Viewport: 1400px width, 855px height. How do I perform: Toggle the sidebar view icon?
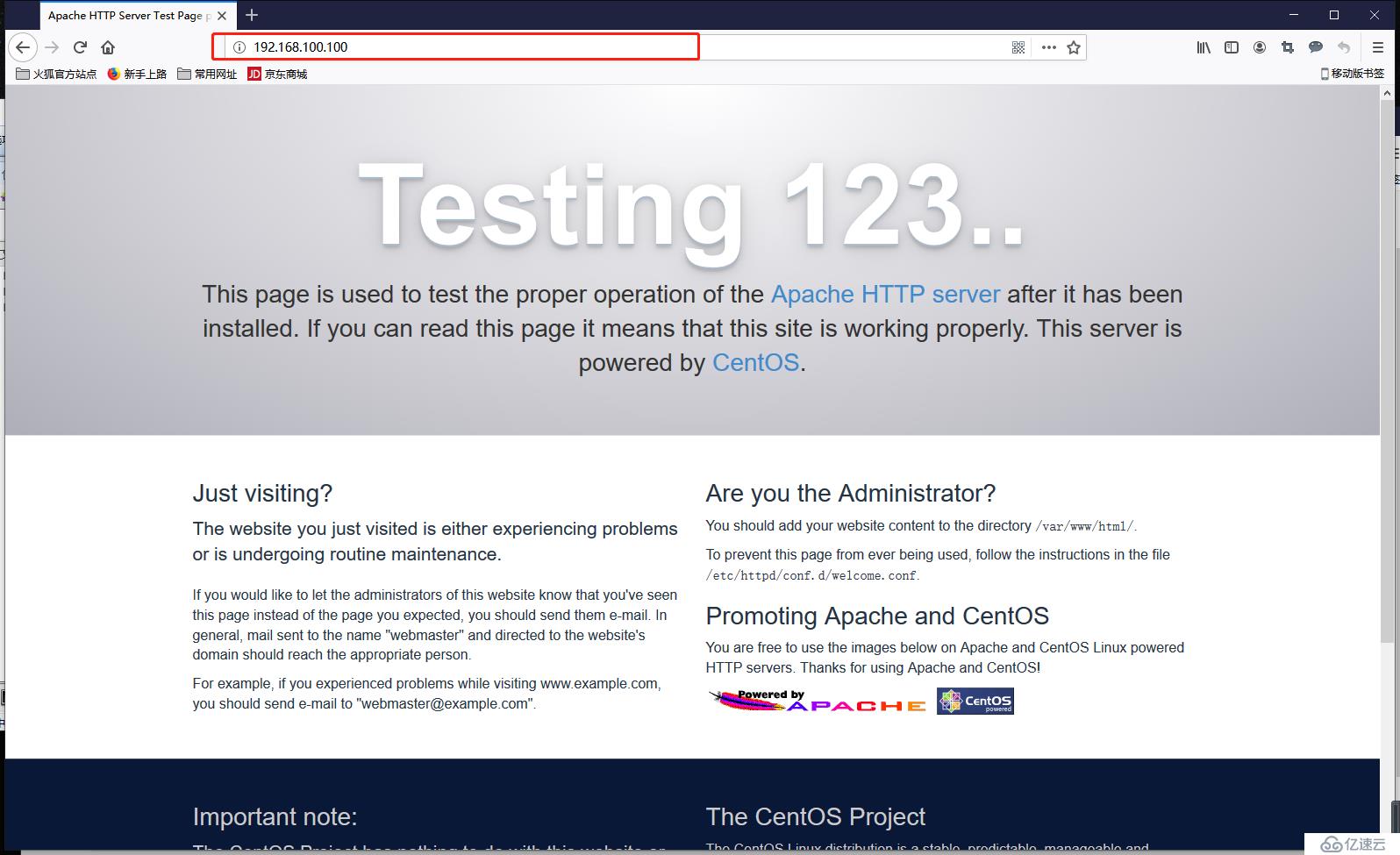pyautogui.click(x=1232, y=47)
